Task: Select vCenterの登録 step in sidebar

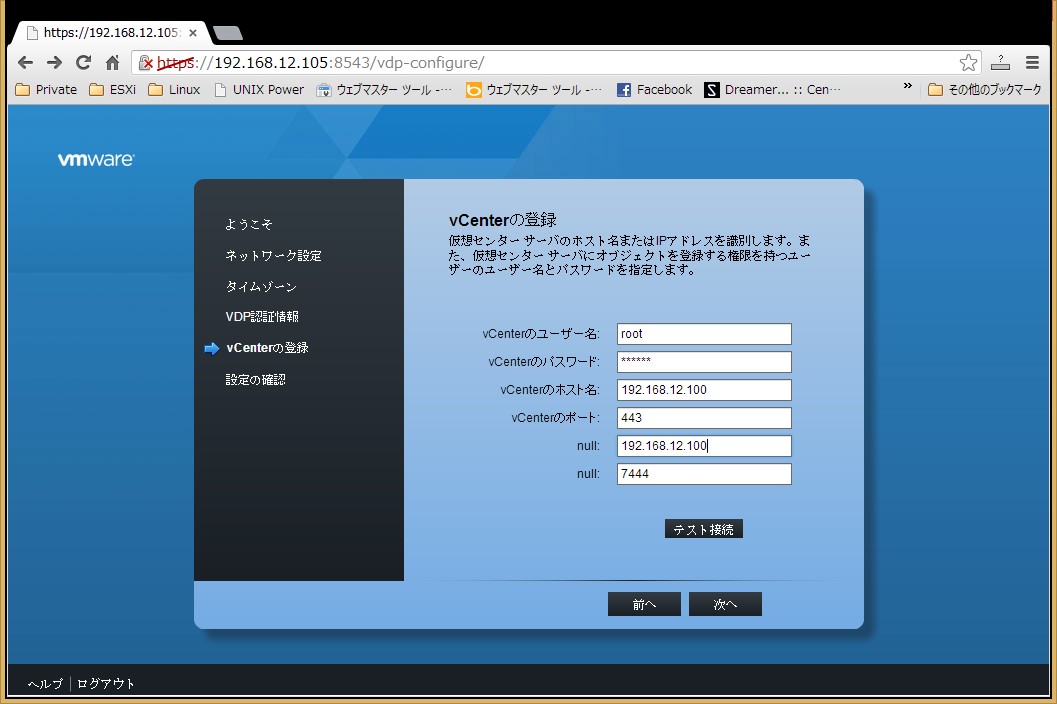Action: click(x=267, y=348)
